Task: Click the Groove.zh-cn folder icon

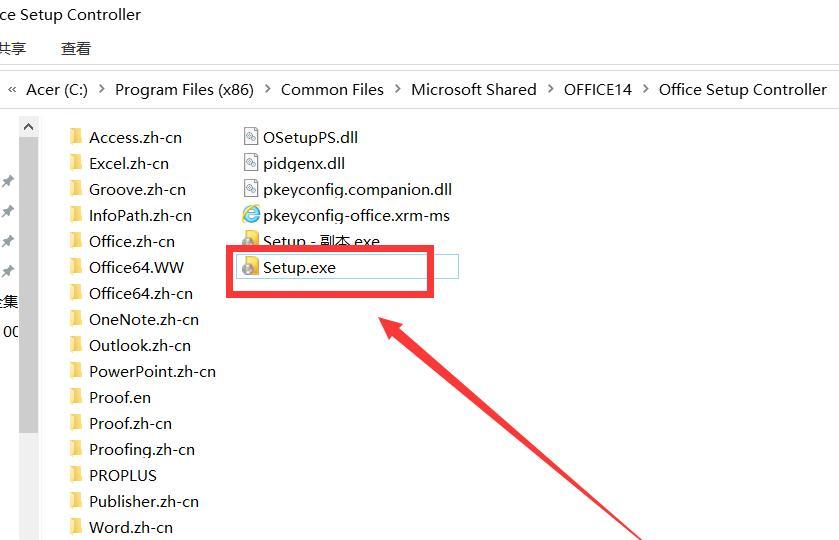Action: click(x=76, y=188)
